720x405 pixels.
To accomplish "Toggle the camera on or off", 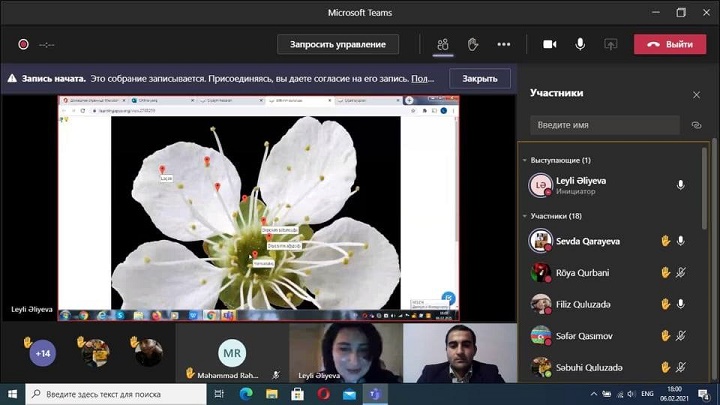I will pyautogui.click(x=549, y=44).
